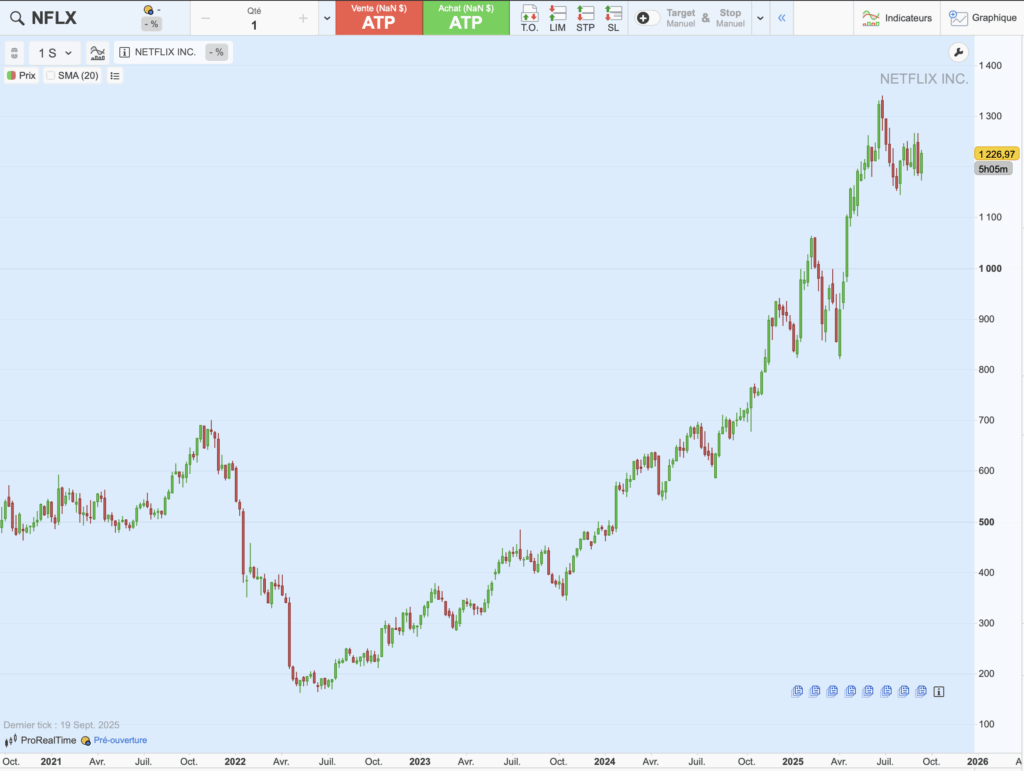1024x771 pixels.
Task: Expand the Stop Manuel dropdown chevron
Action: (x=761, y=18)
